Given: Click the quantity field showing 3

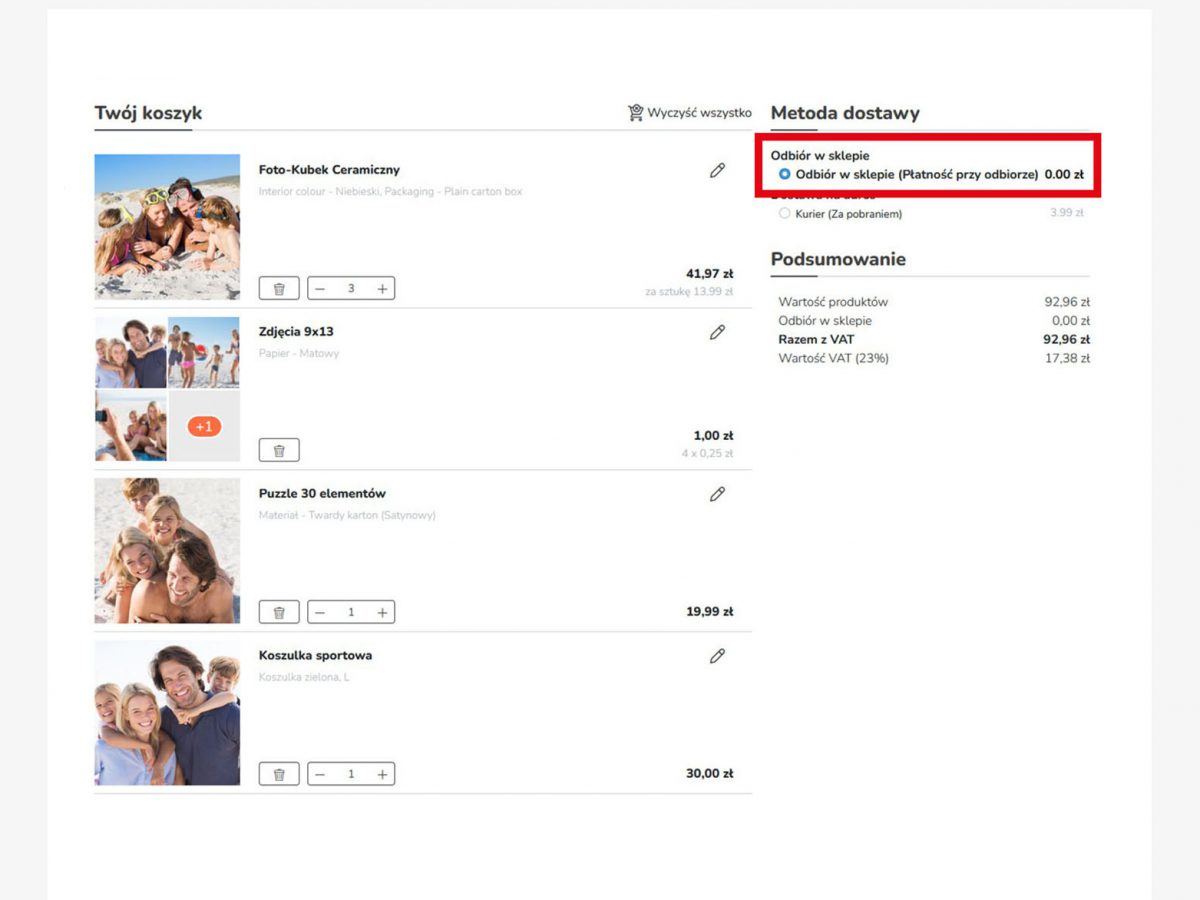Looking at the screenshot, I should tap(351, 289).
